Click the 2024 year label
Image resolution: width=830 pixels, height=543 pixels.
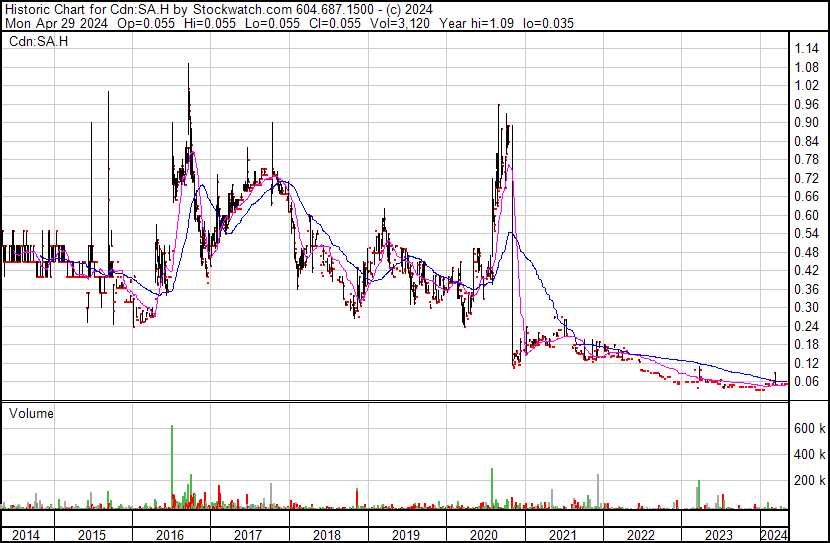pyautogui.click(x=774, y=535)
